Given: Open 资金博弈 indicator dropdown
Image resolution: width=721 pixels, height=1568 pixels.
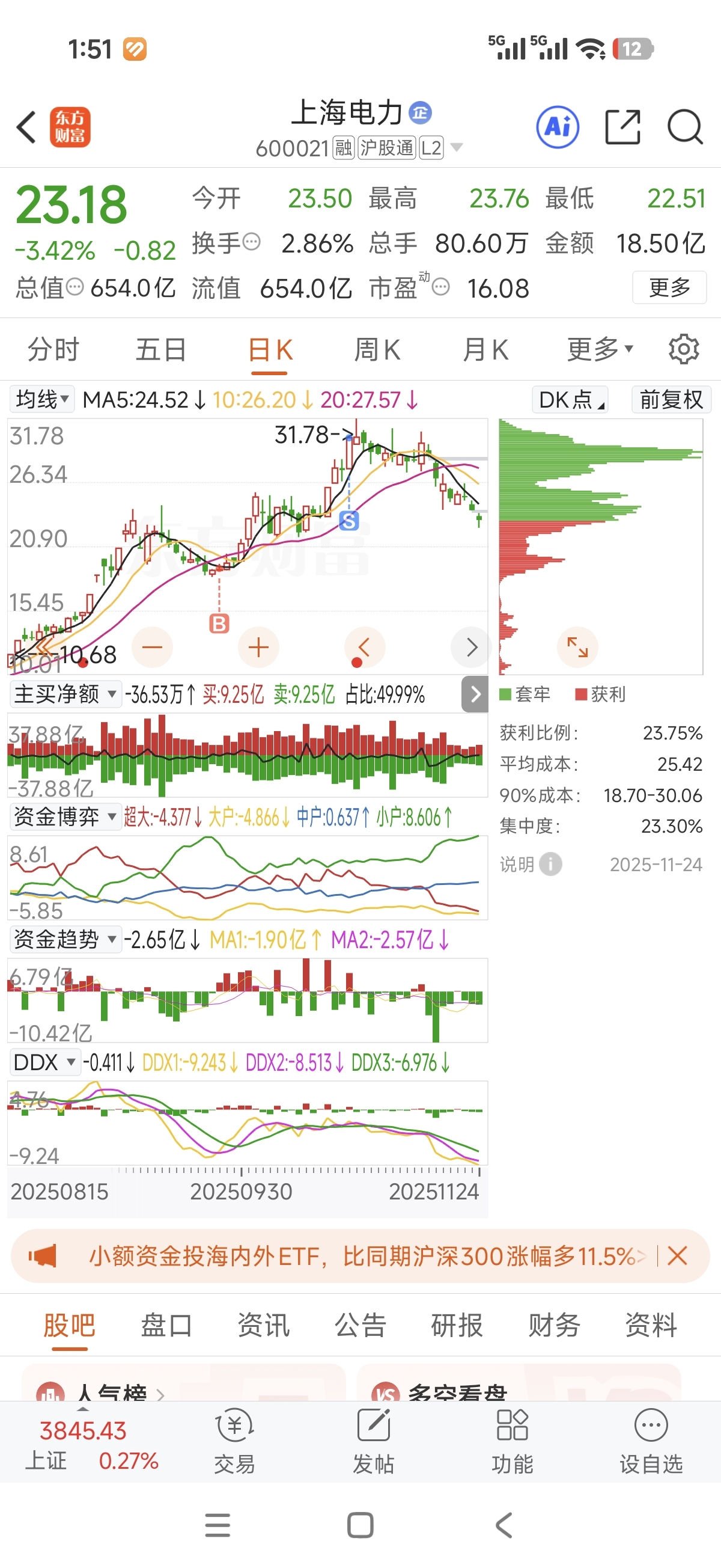Looking at the screenshot, I should (x=65, y=816).
